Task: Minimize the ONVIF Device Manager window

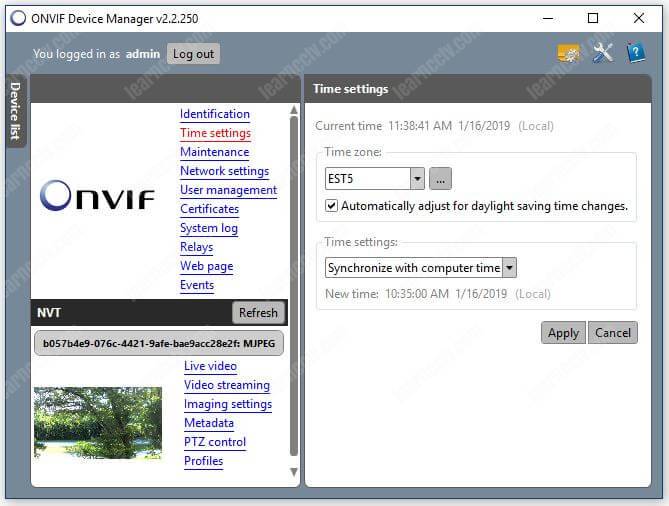Action: [x=548, y=18]
